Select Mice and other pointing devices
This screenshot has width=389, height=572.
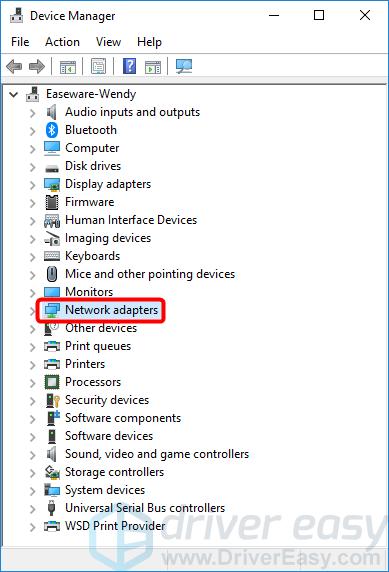(x=150, y=274)
